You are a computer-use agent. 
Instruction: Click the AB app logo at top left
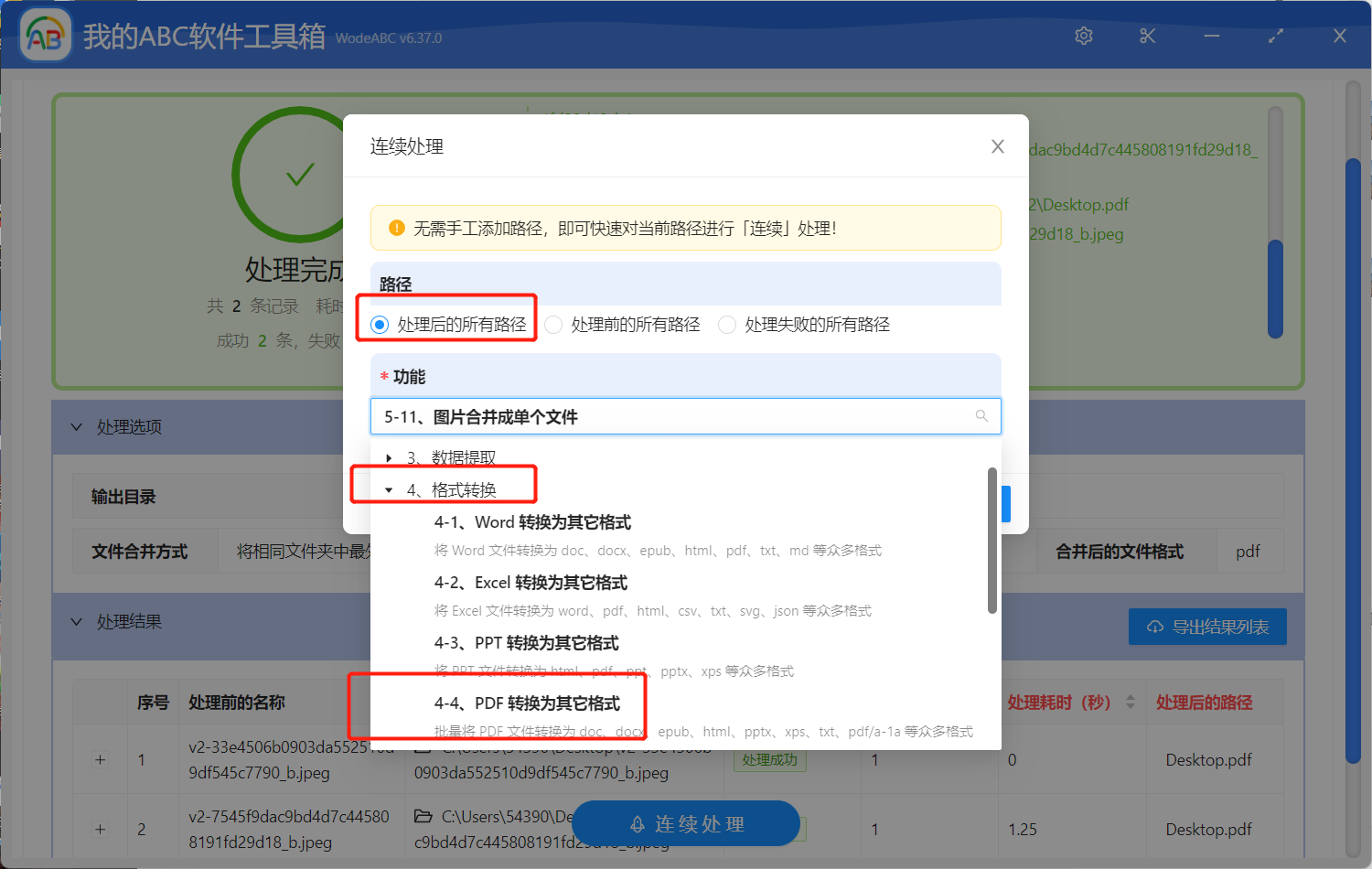pos(45,36)
